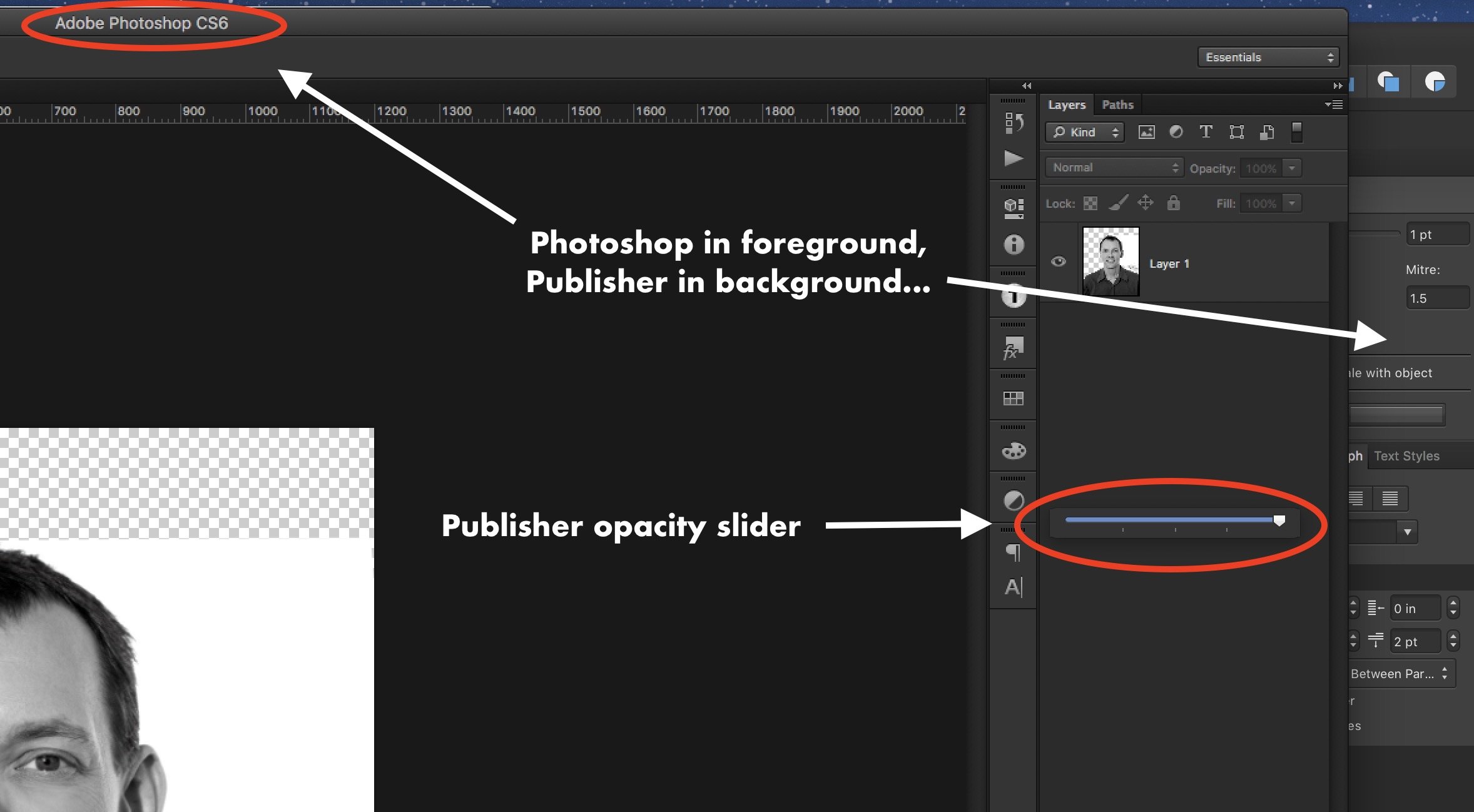
Task: Open the Kind layer filter dropdown
Action: pos(1085,132)
